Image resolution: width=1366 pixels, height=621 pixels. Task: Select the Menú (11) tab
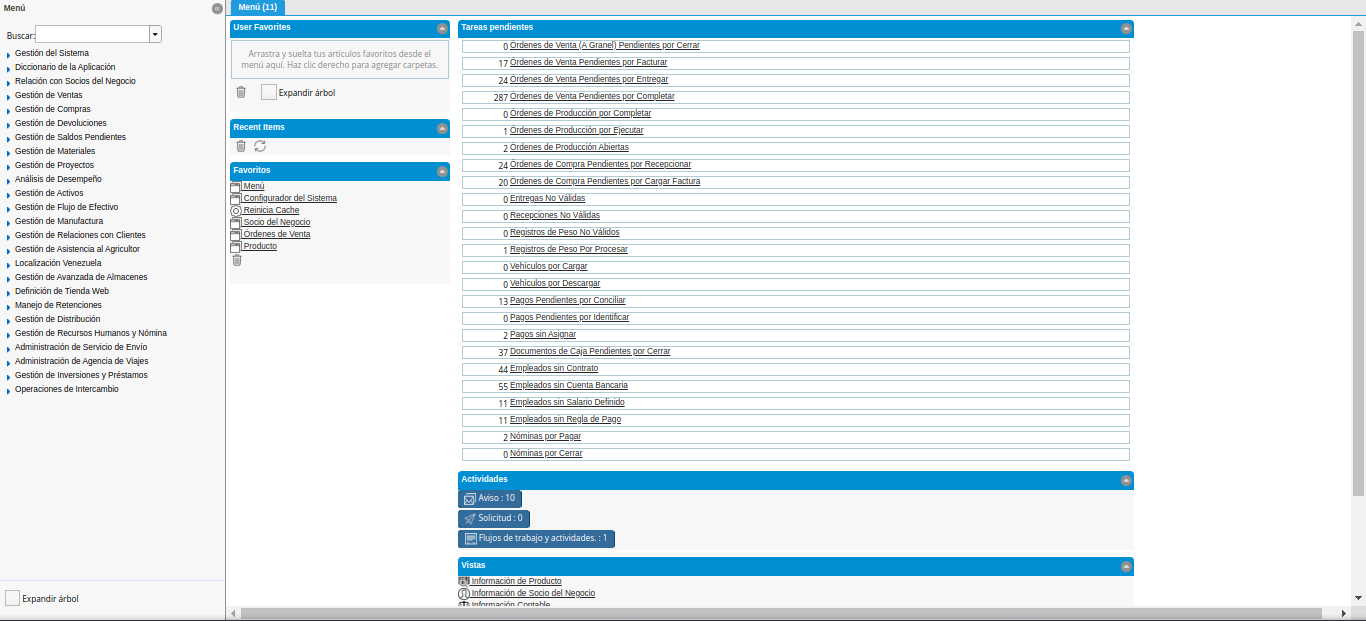click(258, 7)
